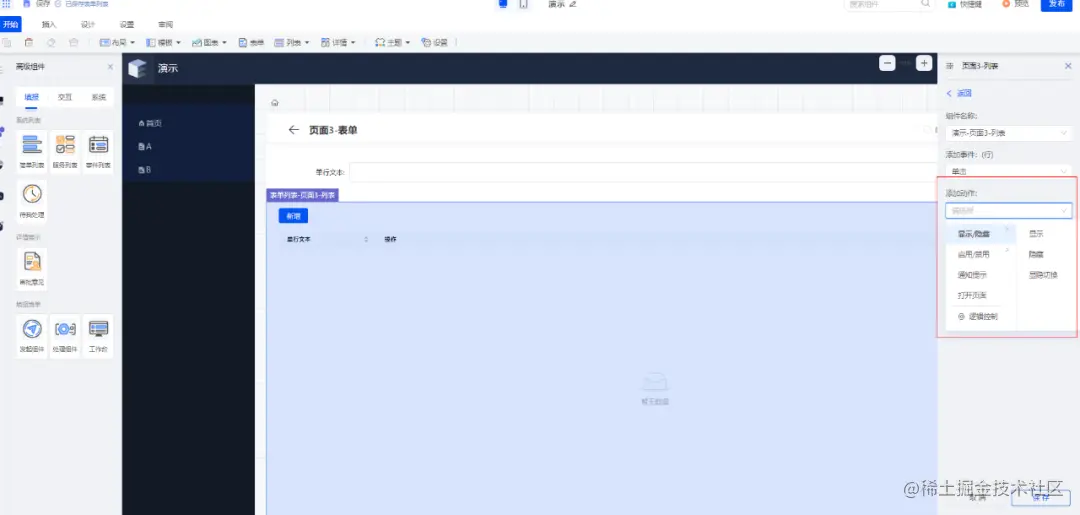Image resolution: width=1080 pixels, height=515 pixels.
Task: Select the 设置 ribbon tab
Action: click(127, 25)
